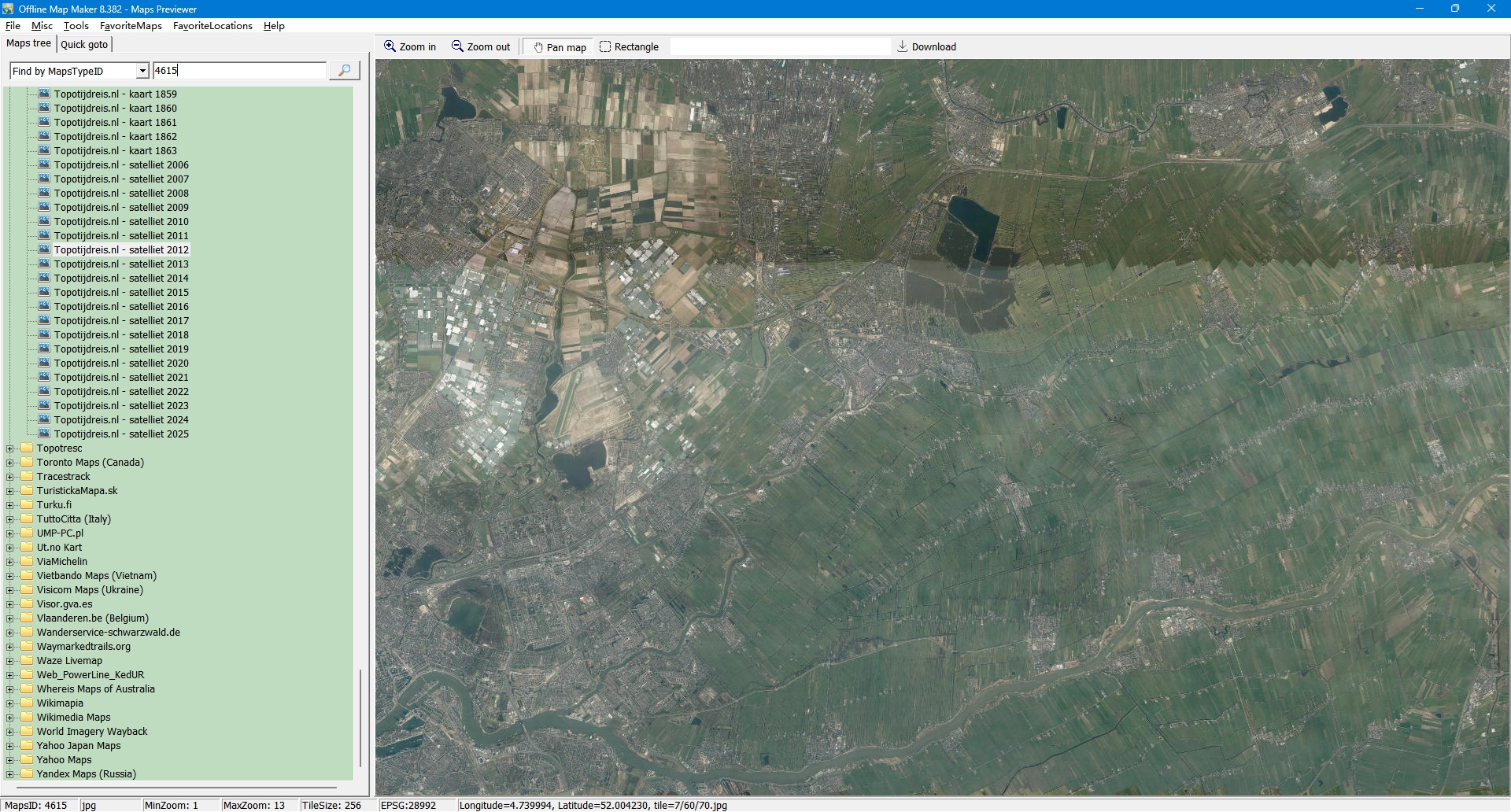Open the Find by MapsTypeID dropdown
1511x812 pixels.
142,72
